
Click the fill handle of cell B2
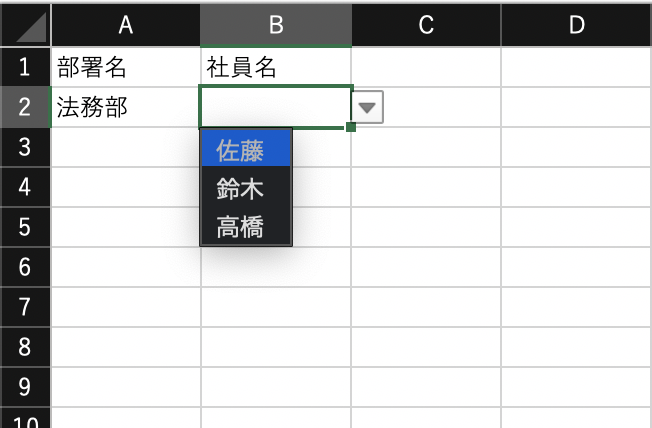(x=351, y=127)
